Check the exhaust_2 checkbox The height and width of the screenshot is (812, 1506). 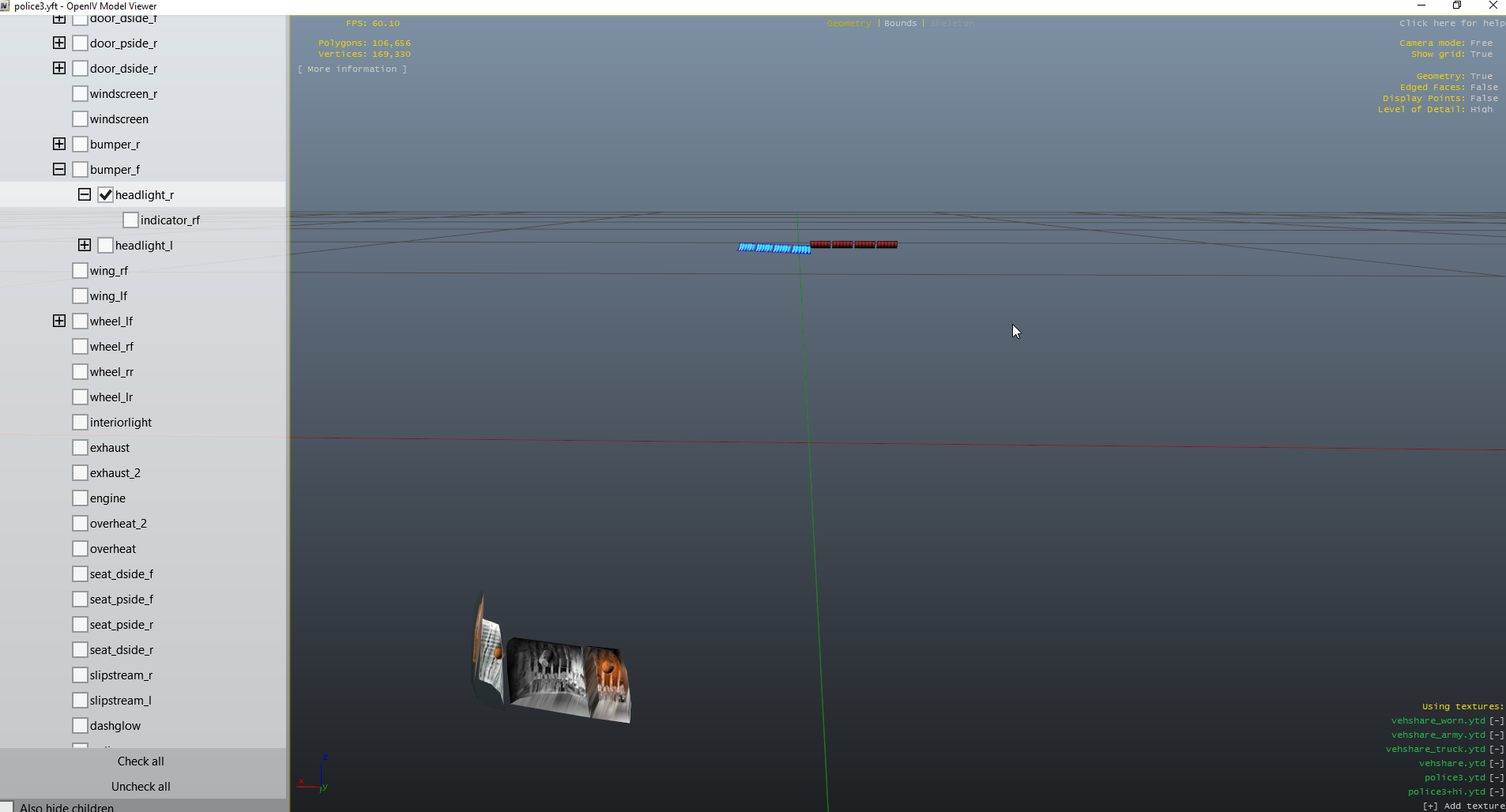click(80, 472)
